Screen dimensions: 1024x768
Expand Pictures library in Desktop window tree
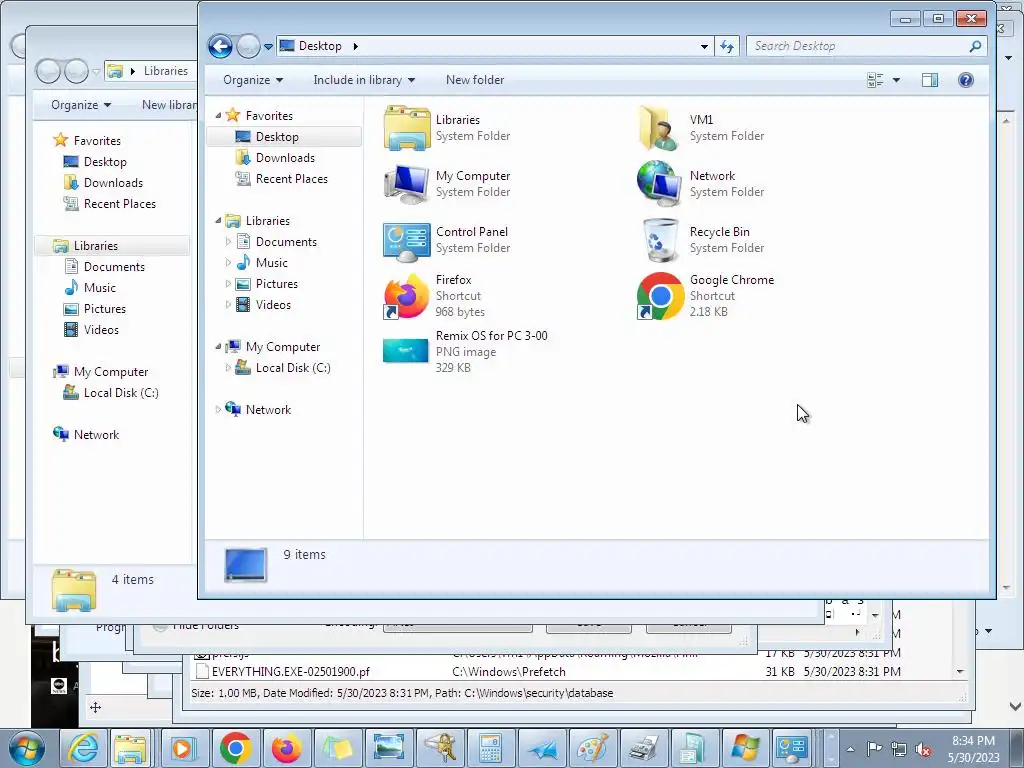tap(228, 283)
